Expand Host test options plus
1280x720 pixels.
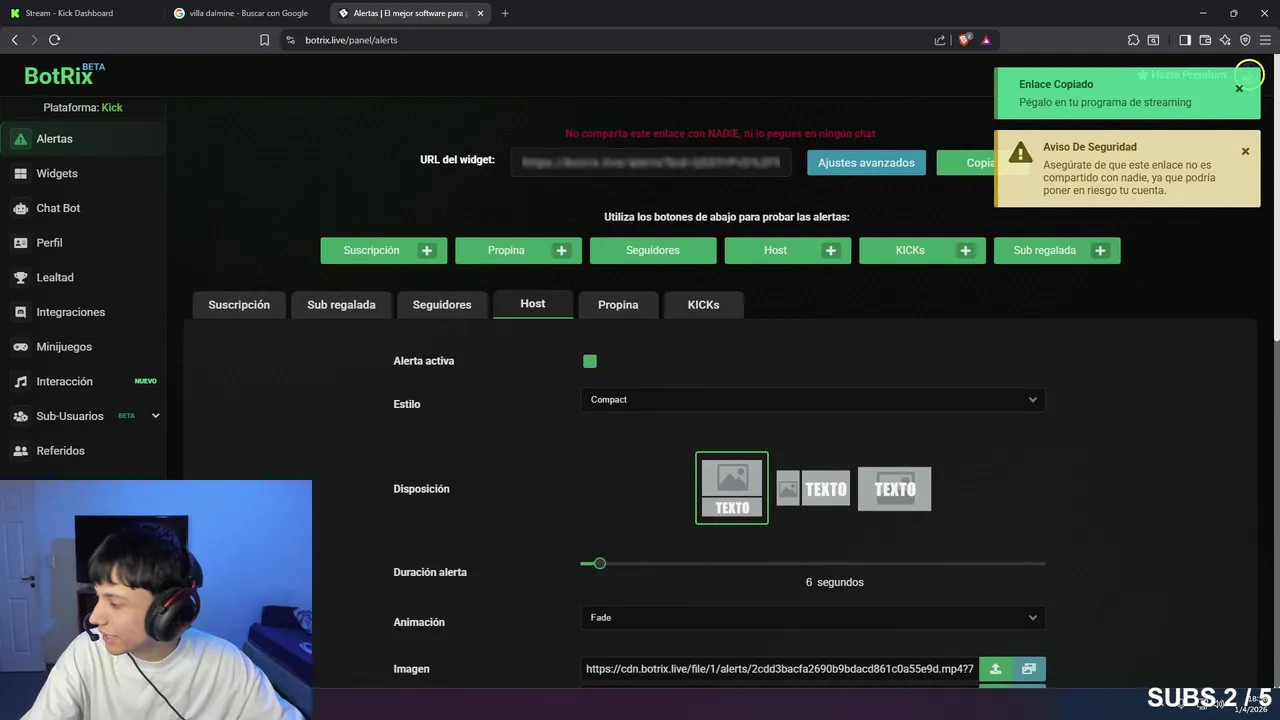(830, 251)
